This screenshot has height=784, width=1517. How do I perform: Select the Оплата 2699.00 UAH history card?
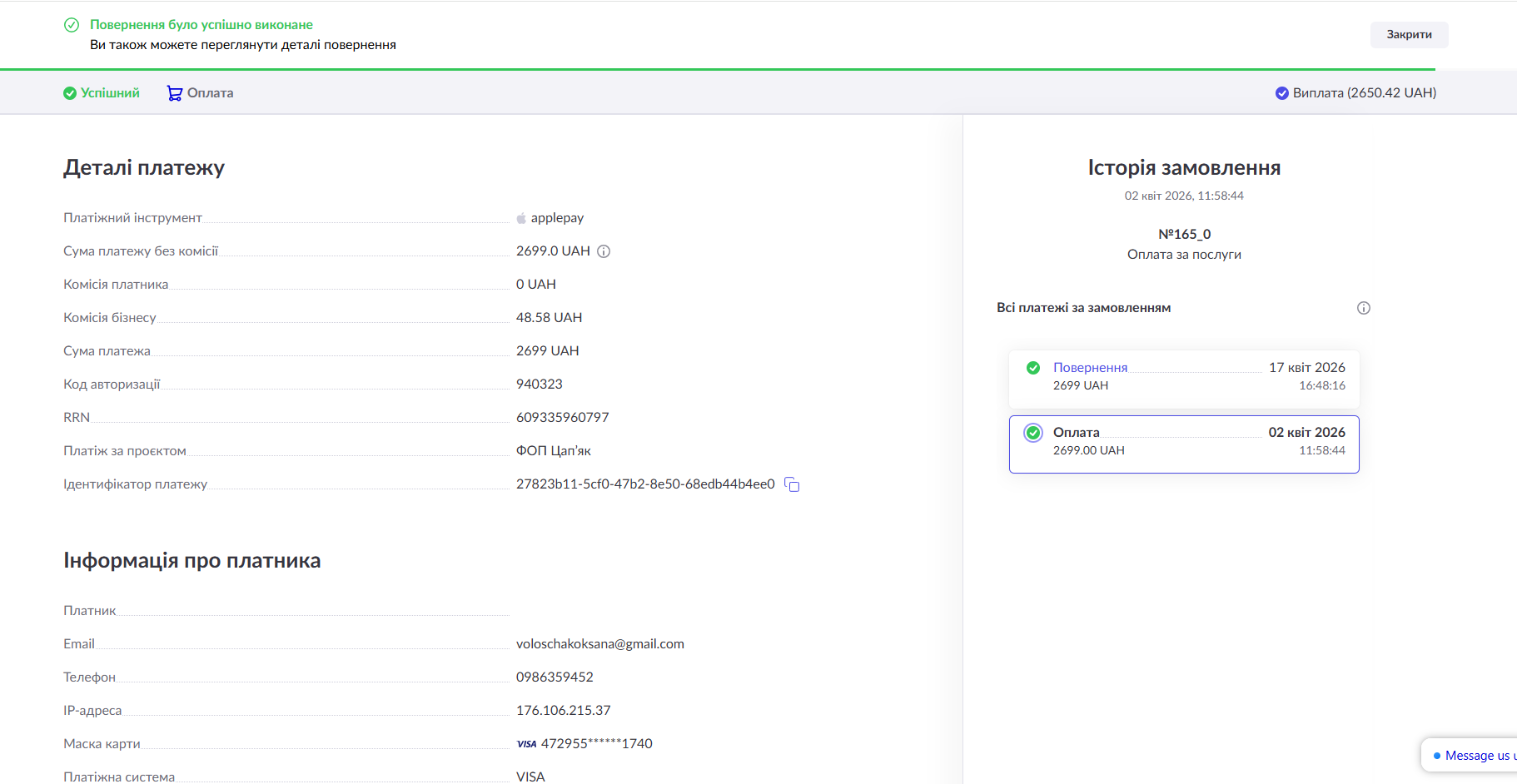[1183, 444]
